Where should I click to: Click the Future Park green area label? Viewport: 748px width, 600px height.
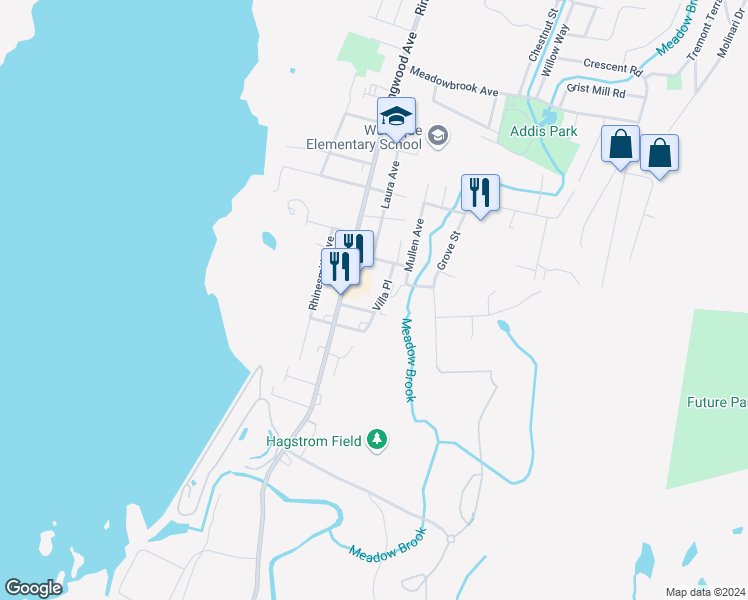717,402
